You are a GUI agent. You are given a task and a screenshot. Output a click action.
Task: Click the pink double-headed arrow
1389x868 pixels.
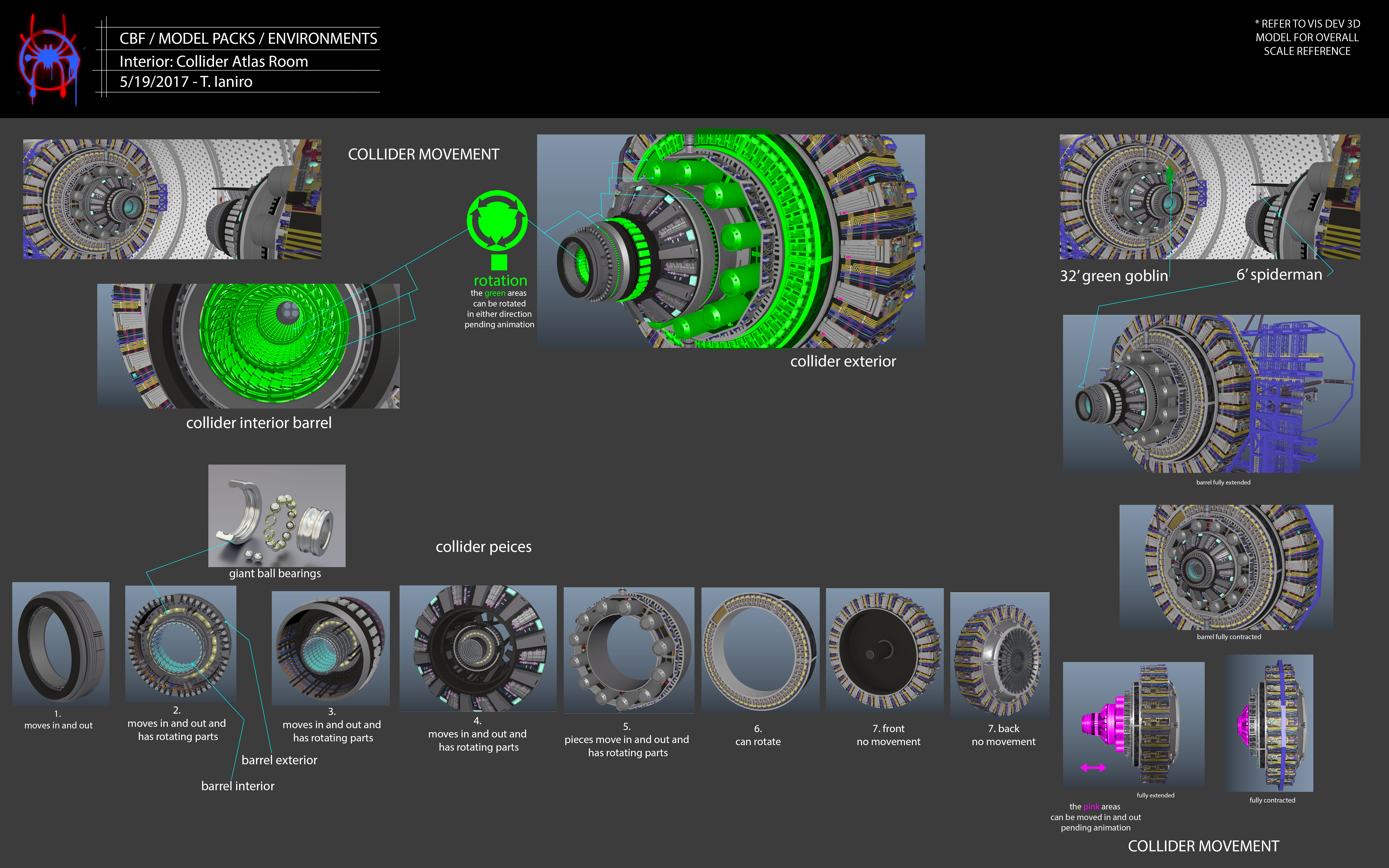click(1093, 768)
